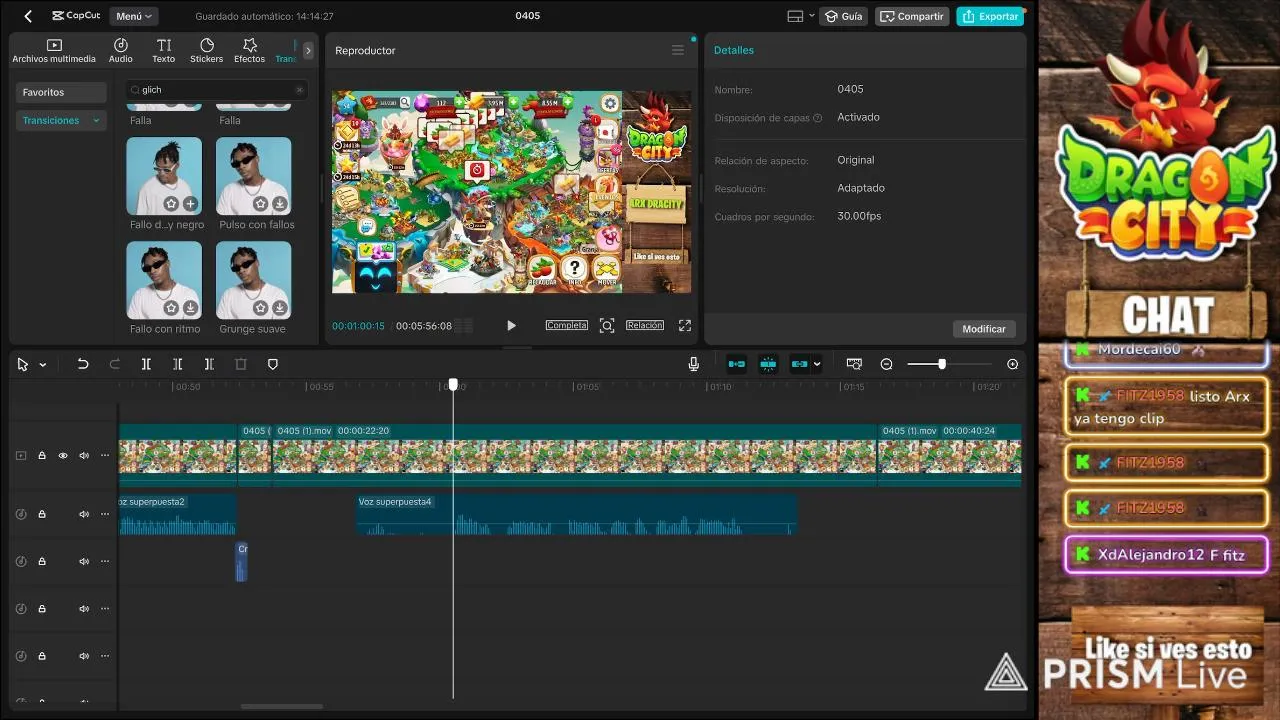This screenshot has width=1280, height=720.
Task: Redo the last action
Action: pos(115,365)
